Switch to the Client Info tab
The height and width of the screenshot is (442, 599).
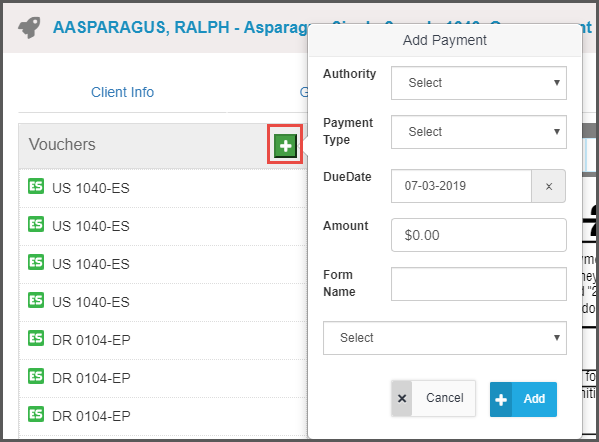coord(122,92)
